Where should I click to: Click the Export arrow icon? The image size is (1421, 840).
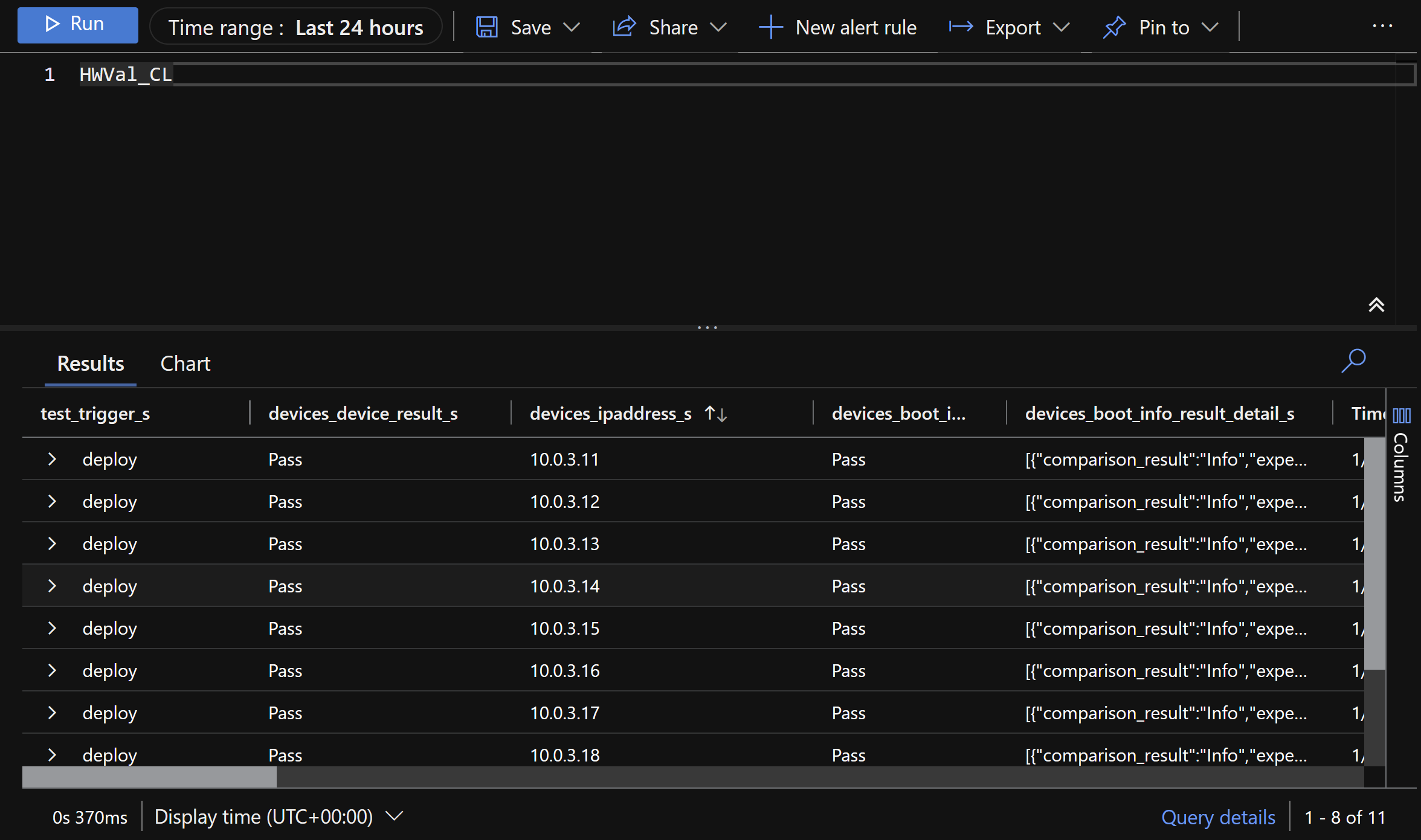coord(961,27)
